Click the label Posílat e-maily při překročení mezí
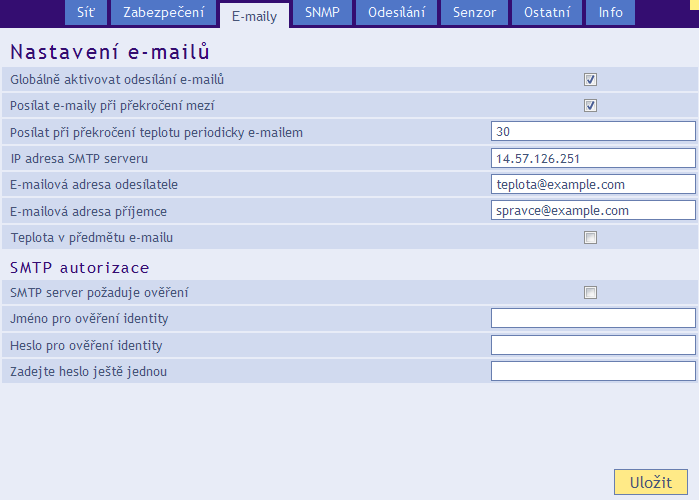 (x=112, y=106)
